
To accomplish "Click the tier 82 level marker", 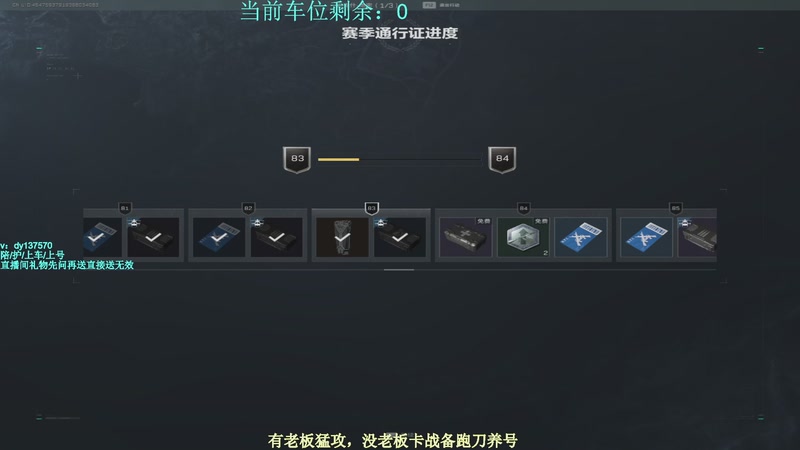I will [248, 208].
